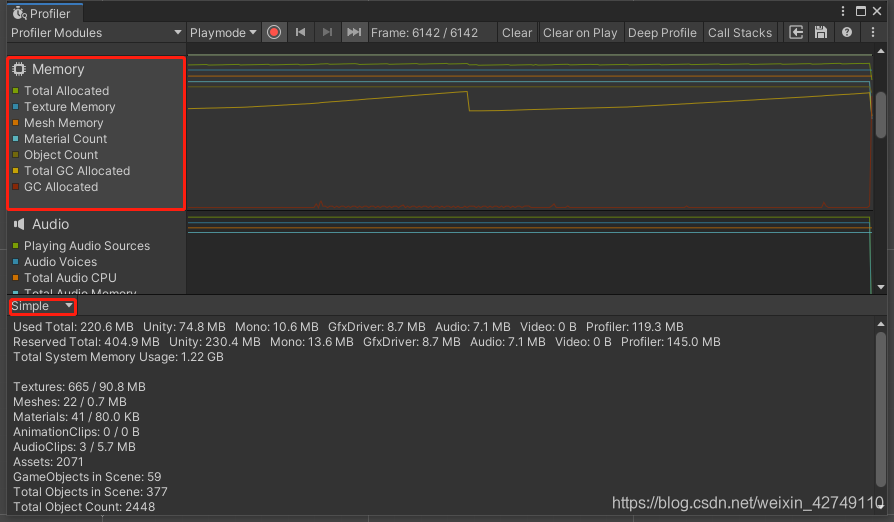Select a frame in the Audio chart
Screen dimensions: 894x522
pos(529,253)
